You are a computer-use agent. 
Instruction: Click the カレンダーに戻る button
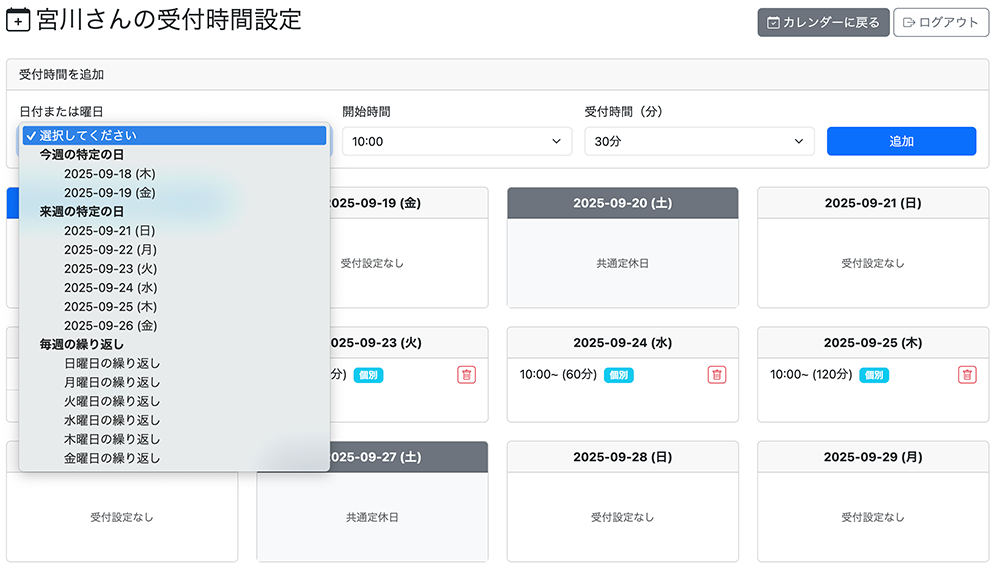tap(823, 23)
